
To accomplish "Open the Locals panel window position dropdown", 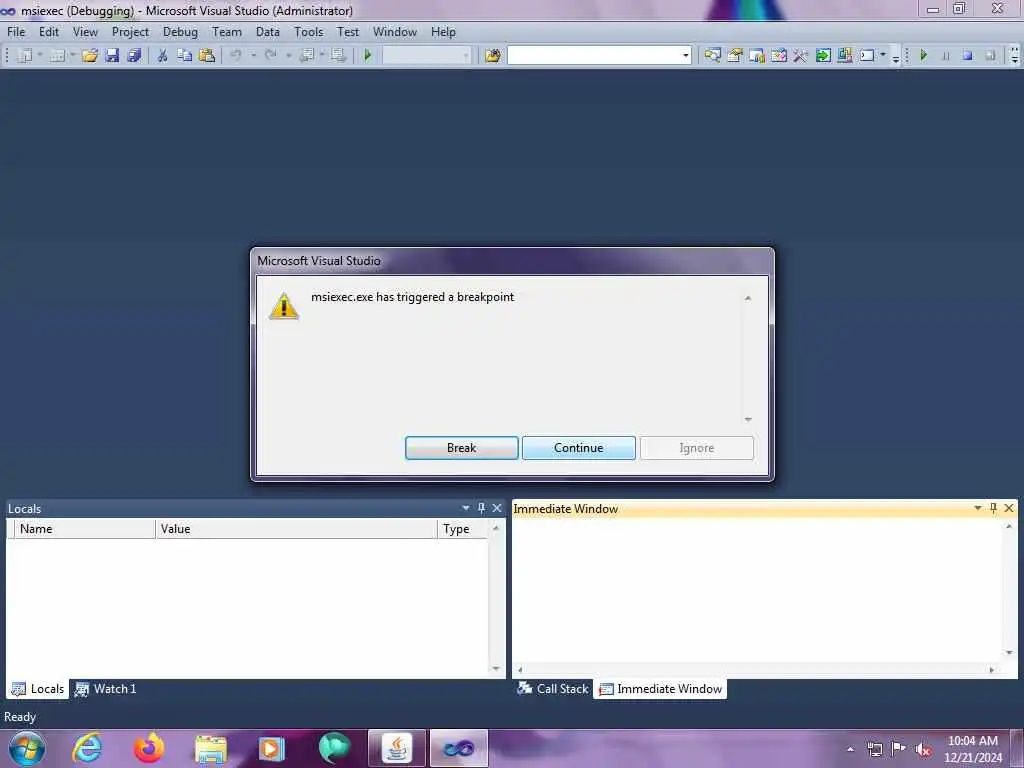I will [x=466, y=508].
